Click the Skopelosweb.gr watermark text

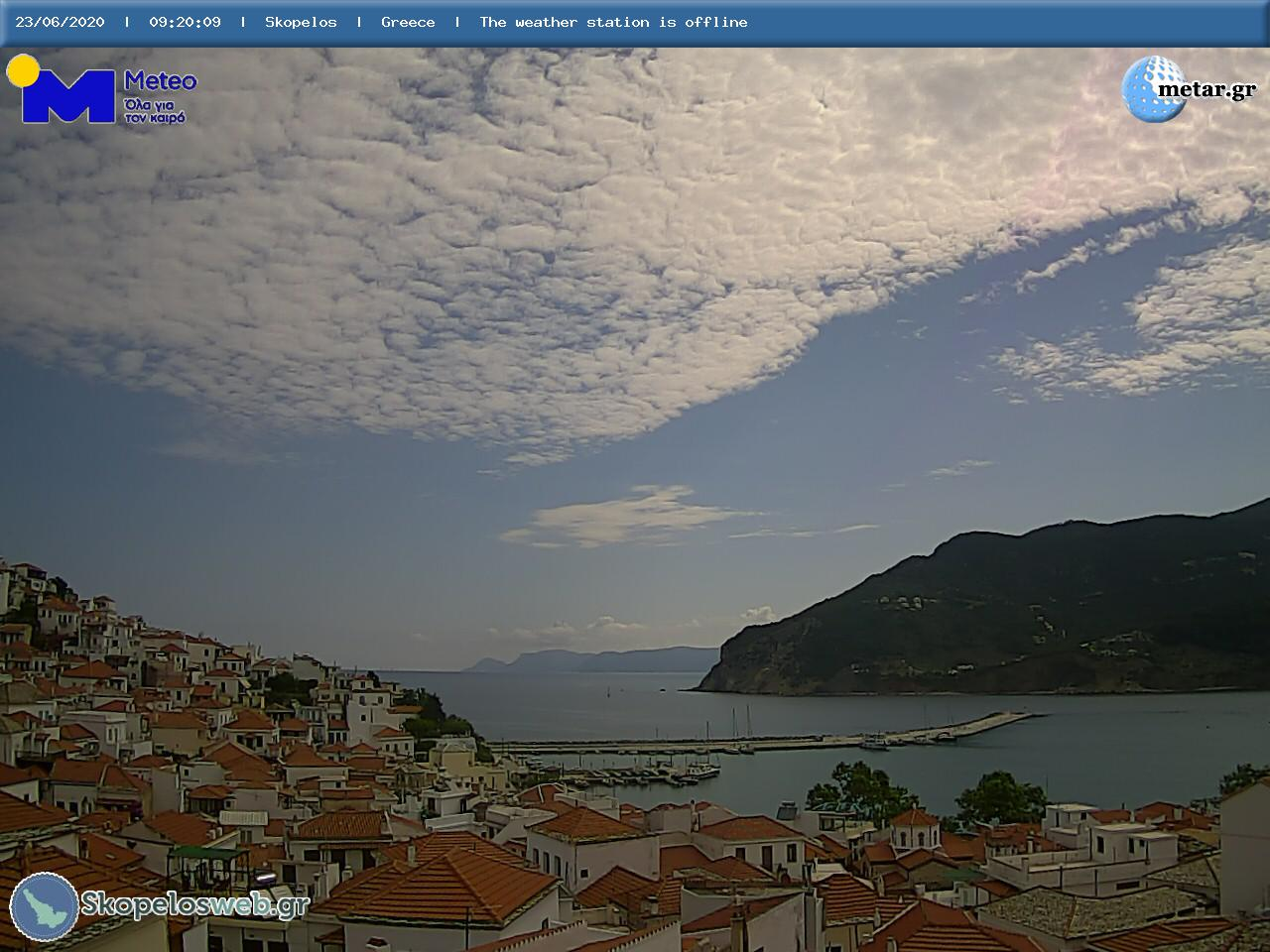194,904
